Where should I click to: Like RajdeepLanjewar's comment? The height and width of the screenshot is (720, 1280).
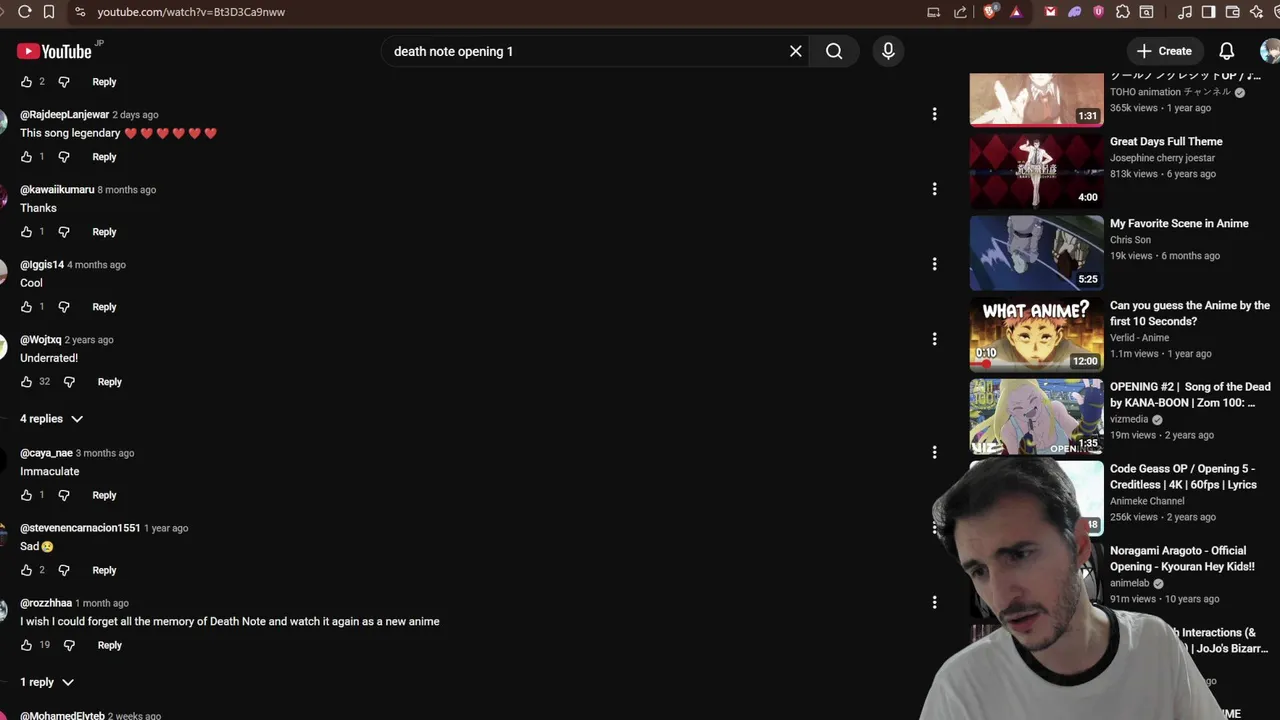[27, 157]
